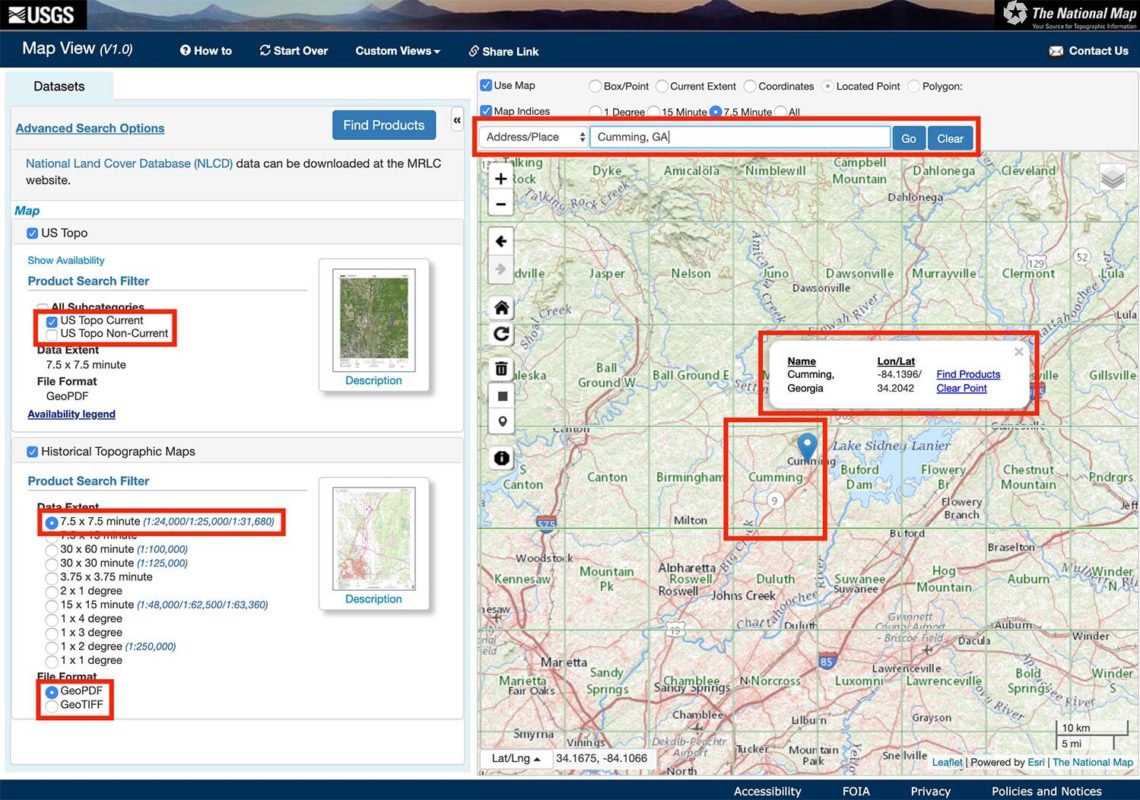The image size is (1140, 800).
Task: Click inside the Cumming, GA search field
Action: [740, 138]
